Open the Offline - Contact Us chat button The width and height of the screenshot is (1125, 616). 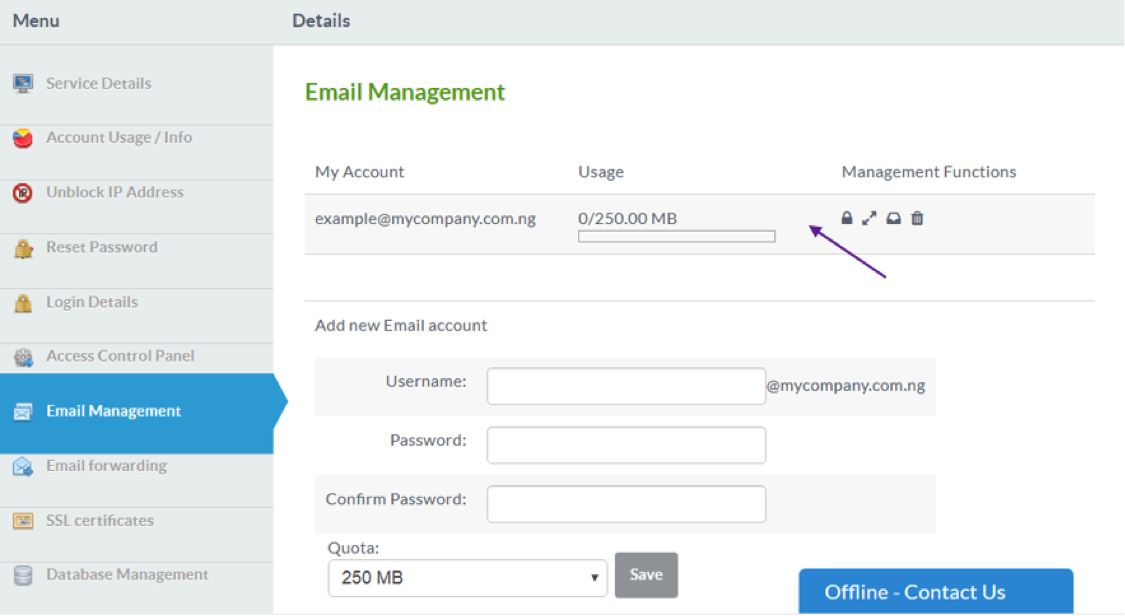click(936, 592)
